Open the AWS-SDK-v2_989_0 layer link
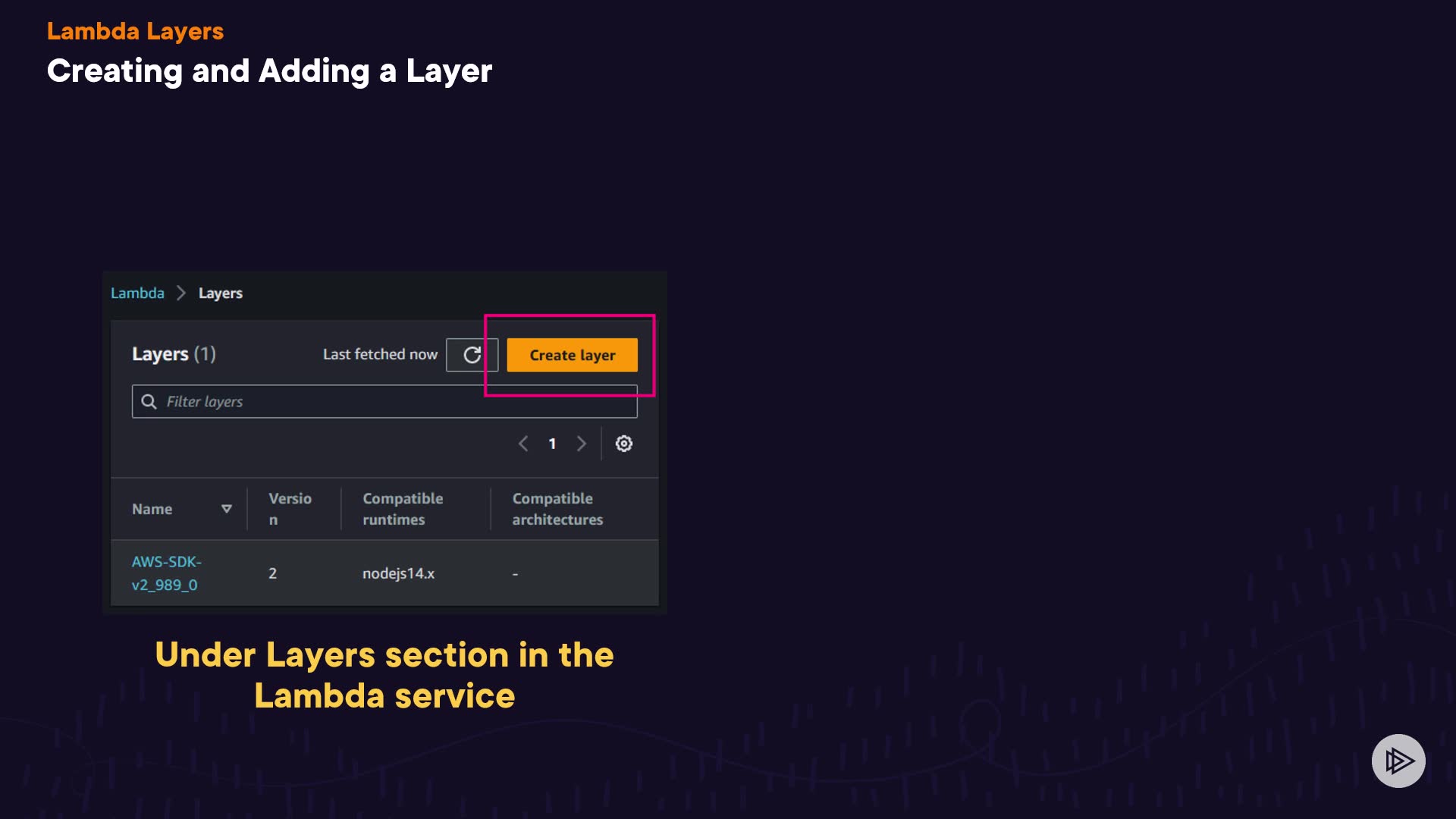Viewport: 1456px width, 819px height. [x=165, y=573]
